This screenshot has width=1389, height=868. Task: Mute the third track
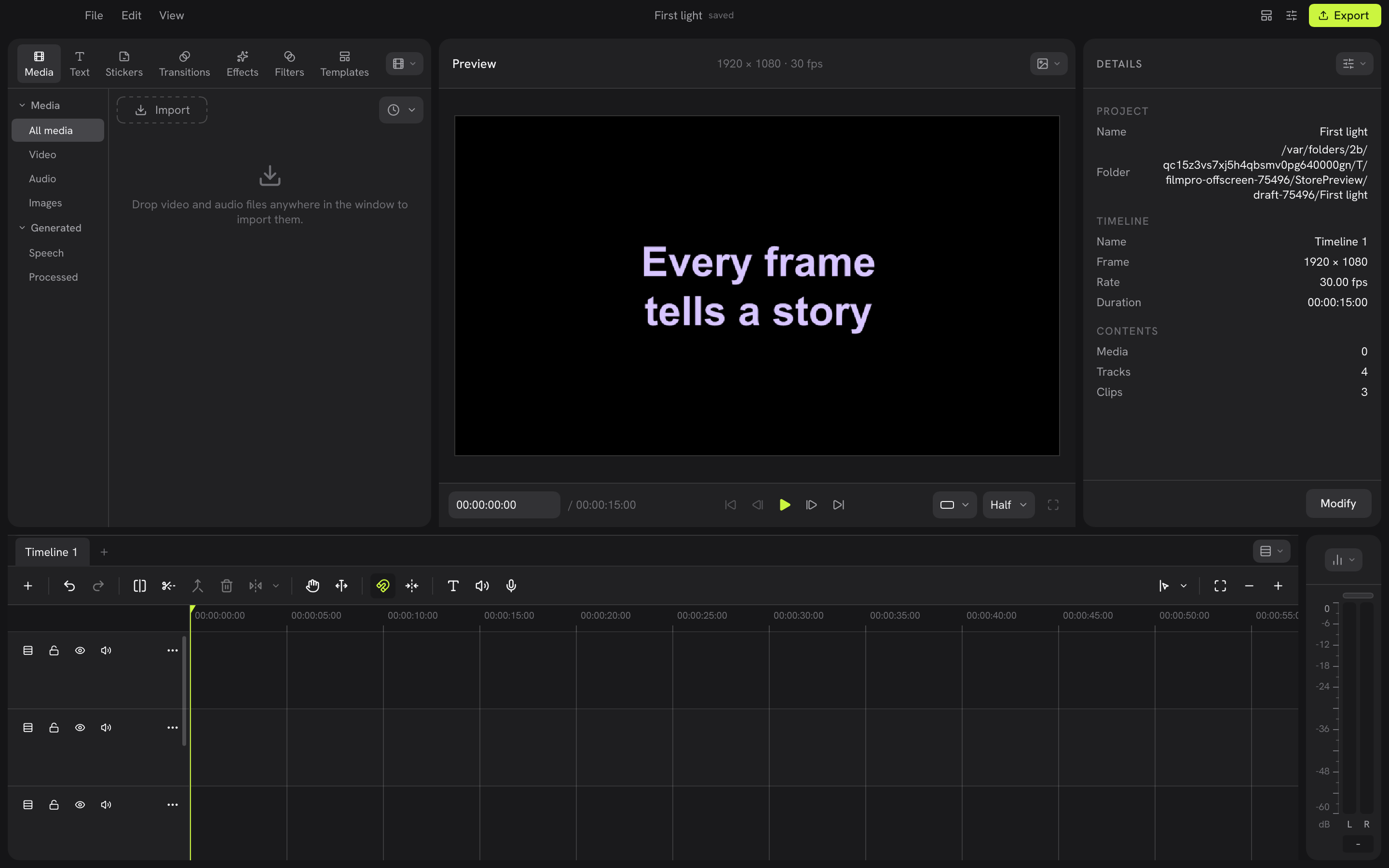(106, 805)
